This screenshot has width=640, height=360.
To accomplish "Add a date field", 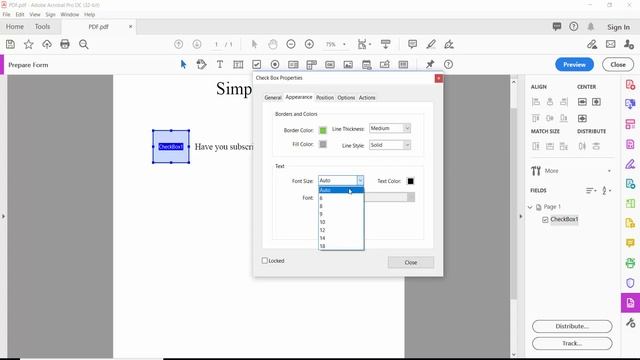I will [x=367, y=64].
